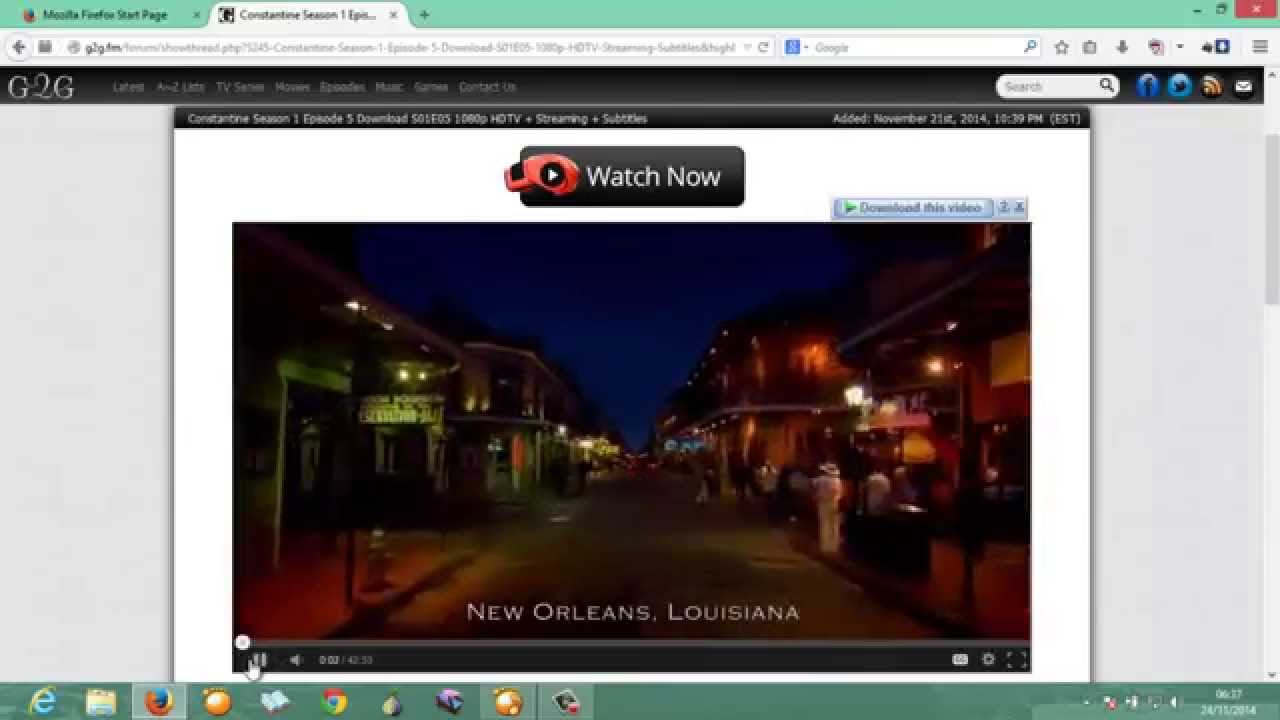The width and height of the screenshot is (1280, 720).
Task: Click the video progress bar handle
Action: click(x=242, y=643)
